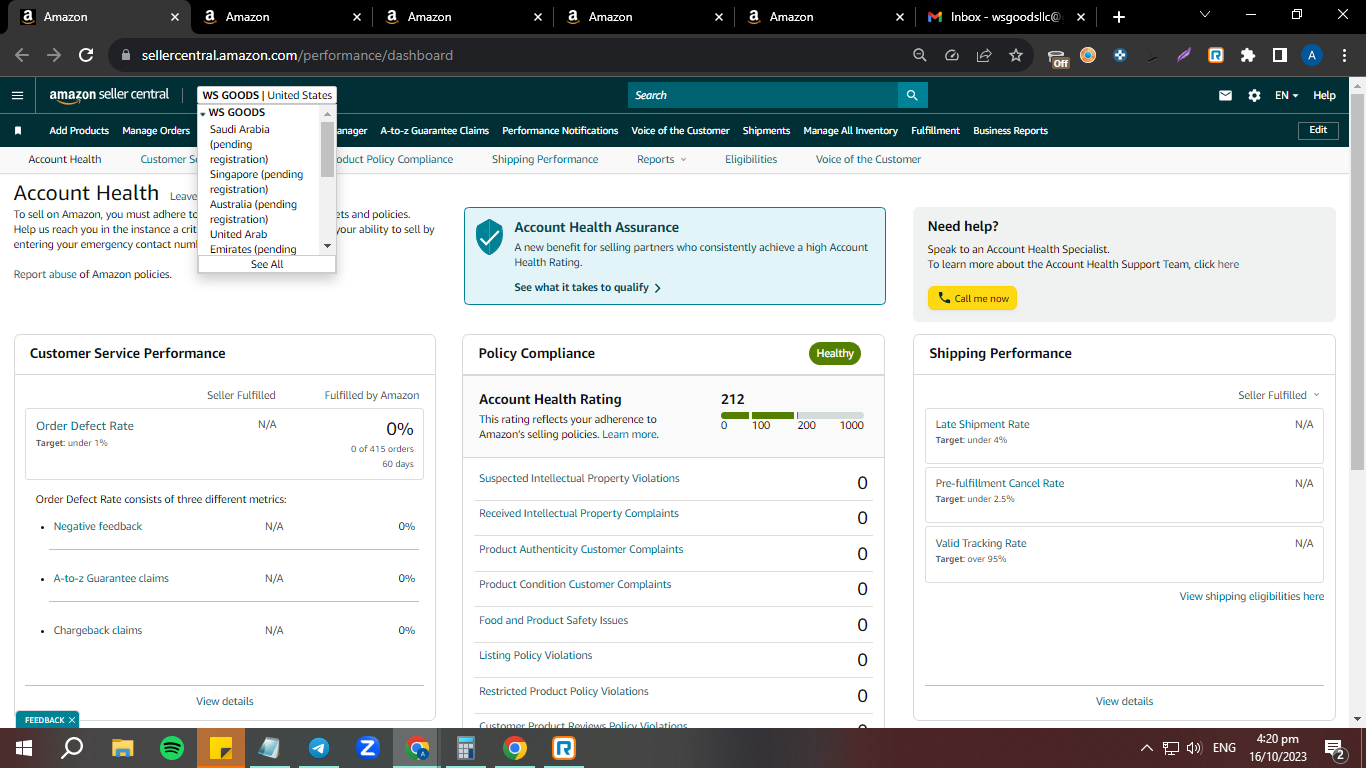Screen dimensions: 1366x768
Task: Open the notification center icon
Action: [x=1334, y=748]
